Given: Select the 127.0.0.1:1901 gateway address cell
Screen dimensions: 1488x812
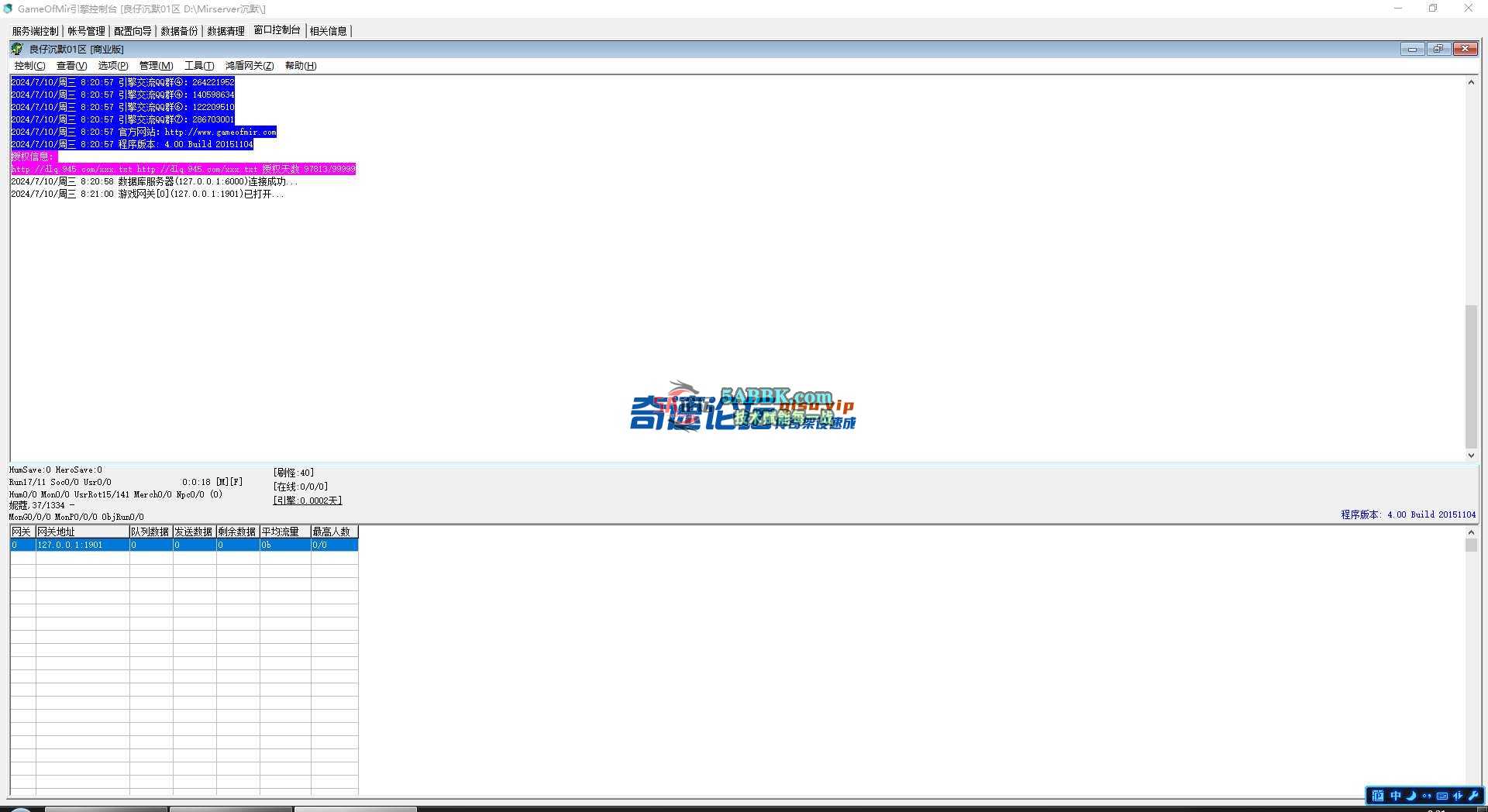Looking at the screenshot, I should [82, 545].
